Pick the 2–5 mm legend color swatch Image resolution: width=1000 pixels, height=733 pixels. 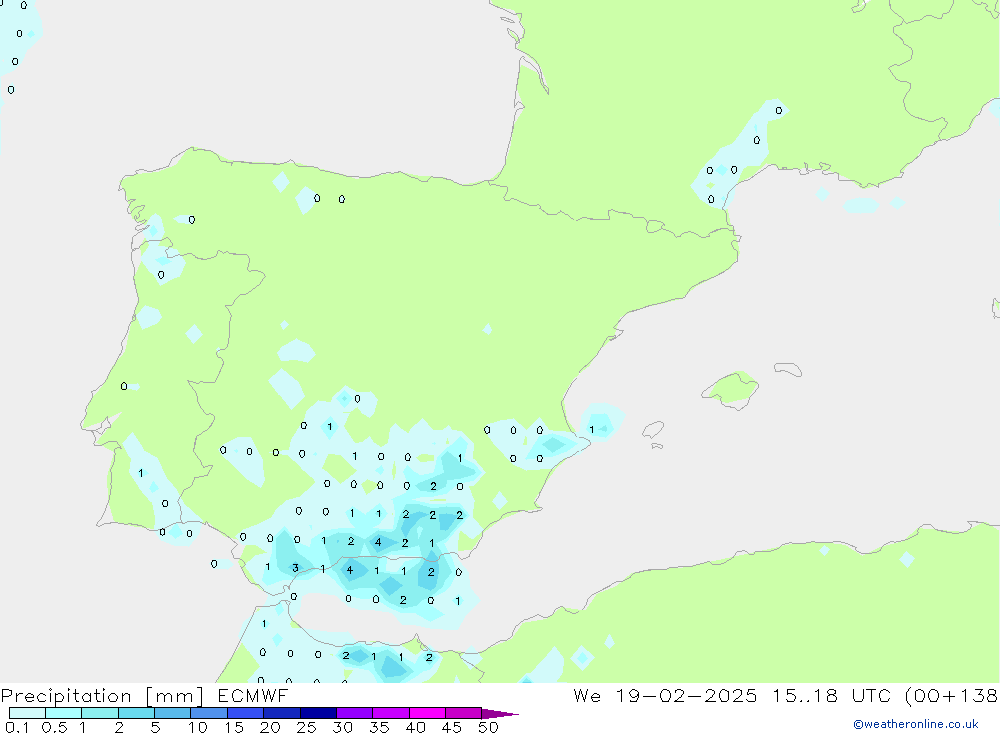coord(136,713)
